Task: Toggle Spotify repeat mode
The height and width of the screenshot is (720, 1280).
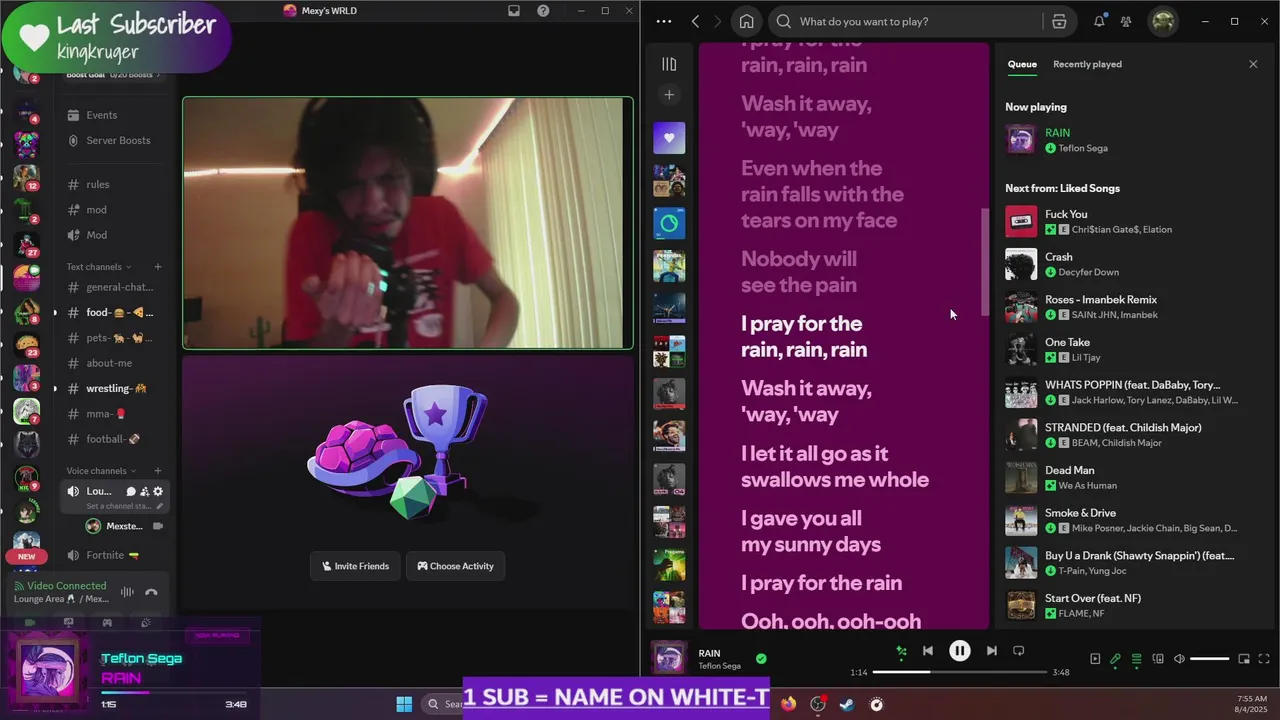Action: pyautogui.click(x=1018, y=651)
